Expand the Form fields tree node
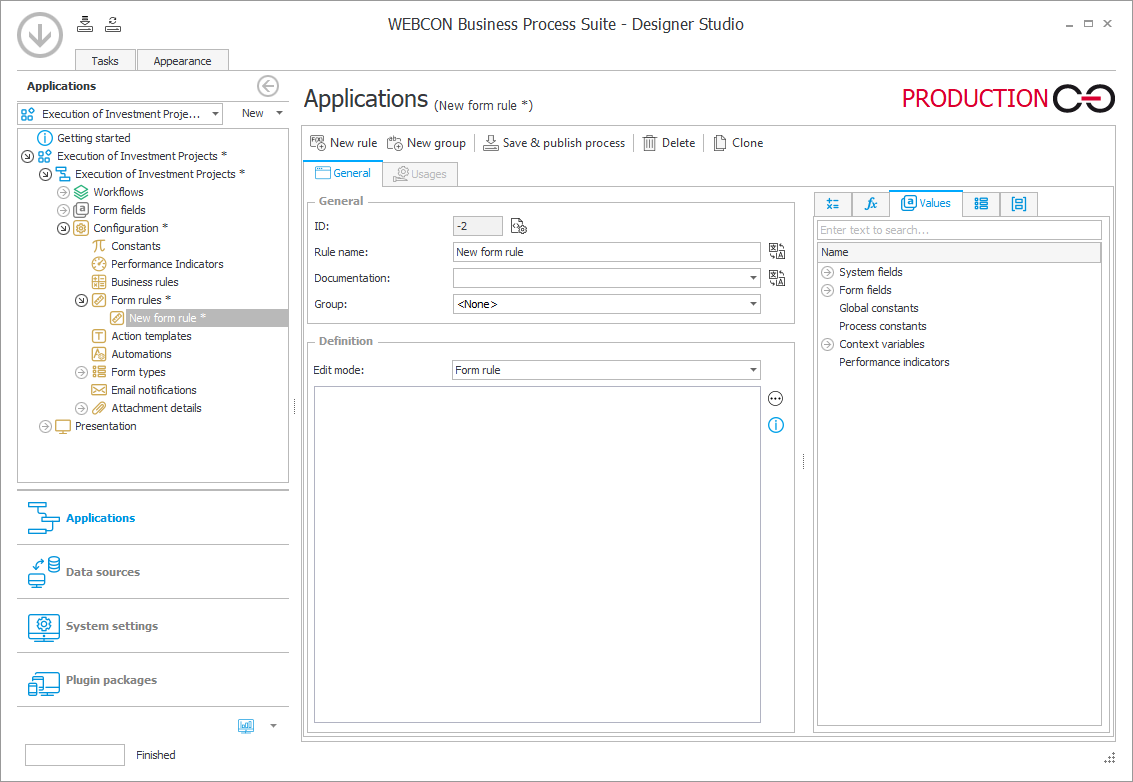This screenshot has width=1133, height=782. (64, 210)
